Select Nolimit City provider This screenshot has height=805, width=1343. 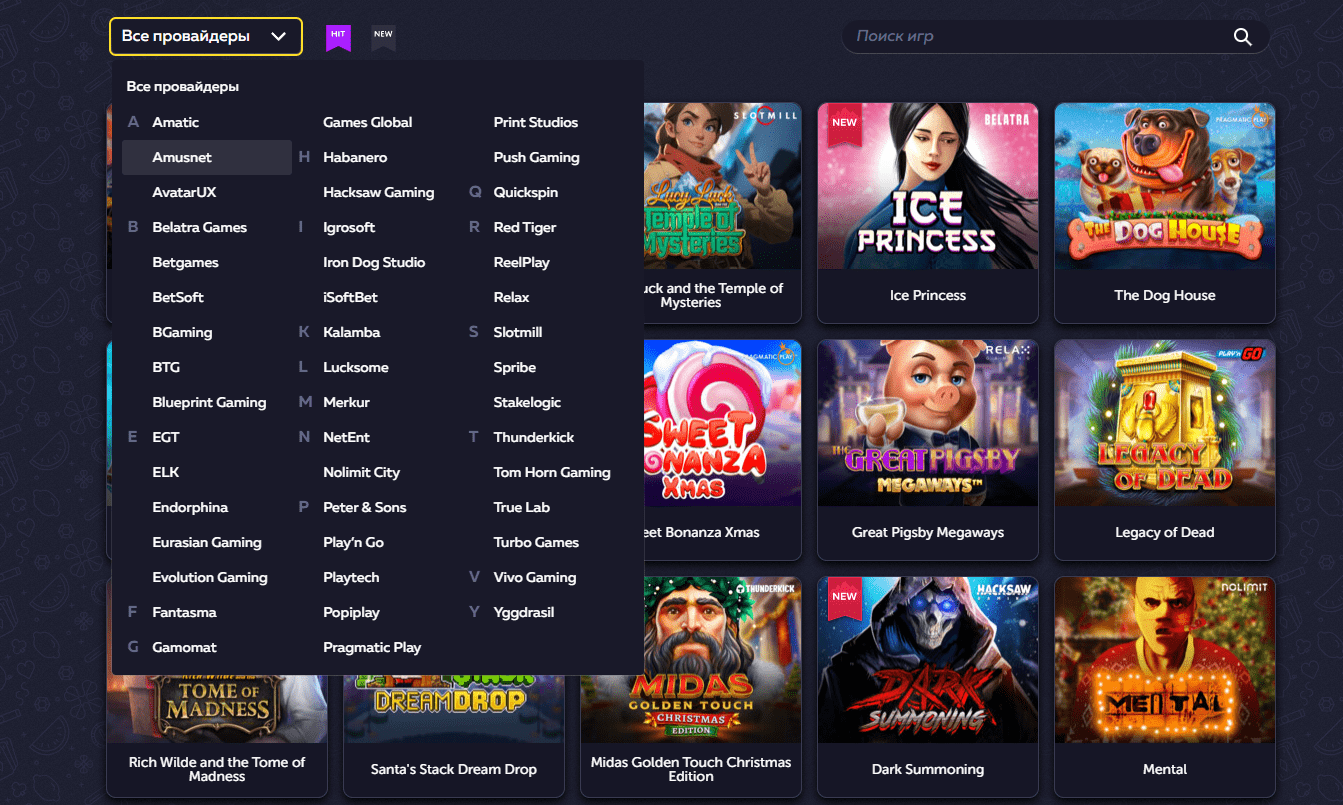[x=361, y=472]
